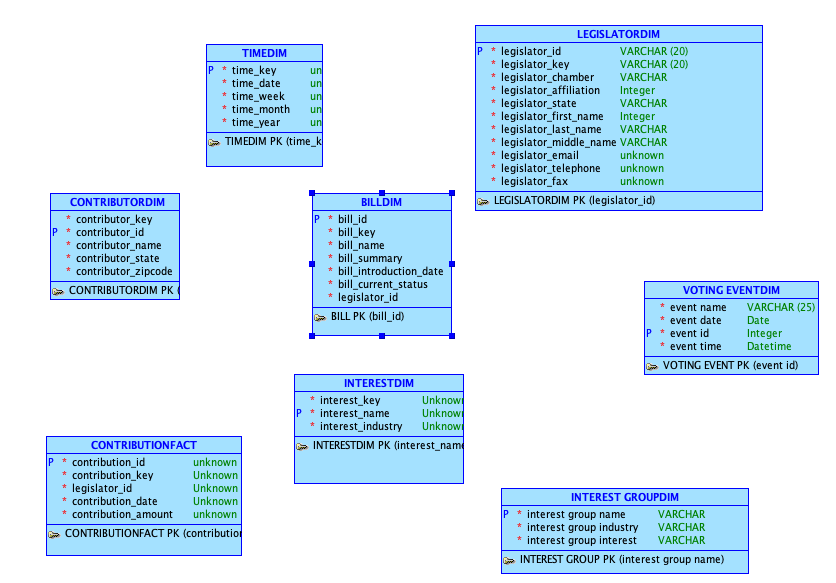
Task: Click the P marker next to interest_name
Action: pyautogui.click(x=299, y=413)
